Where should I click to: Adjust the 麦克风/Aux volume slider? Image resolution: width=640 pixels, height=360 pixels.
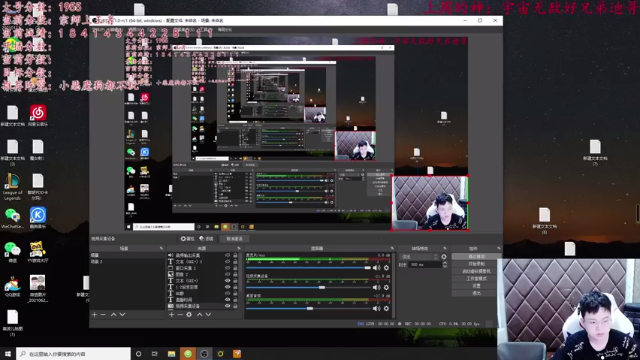pyautogui.click(x=308, y=268)
